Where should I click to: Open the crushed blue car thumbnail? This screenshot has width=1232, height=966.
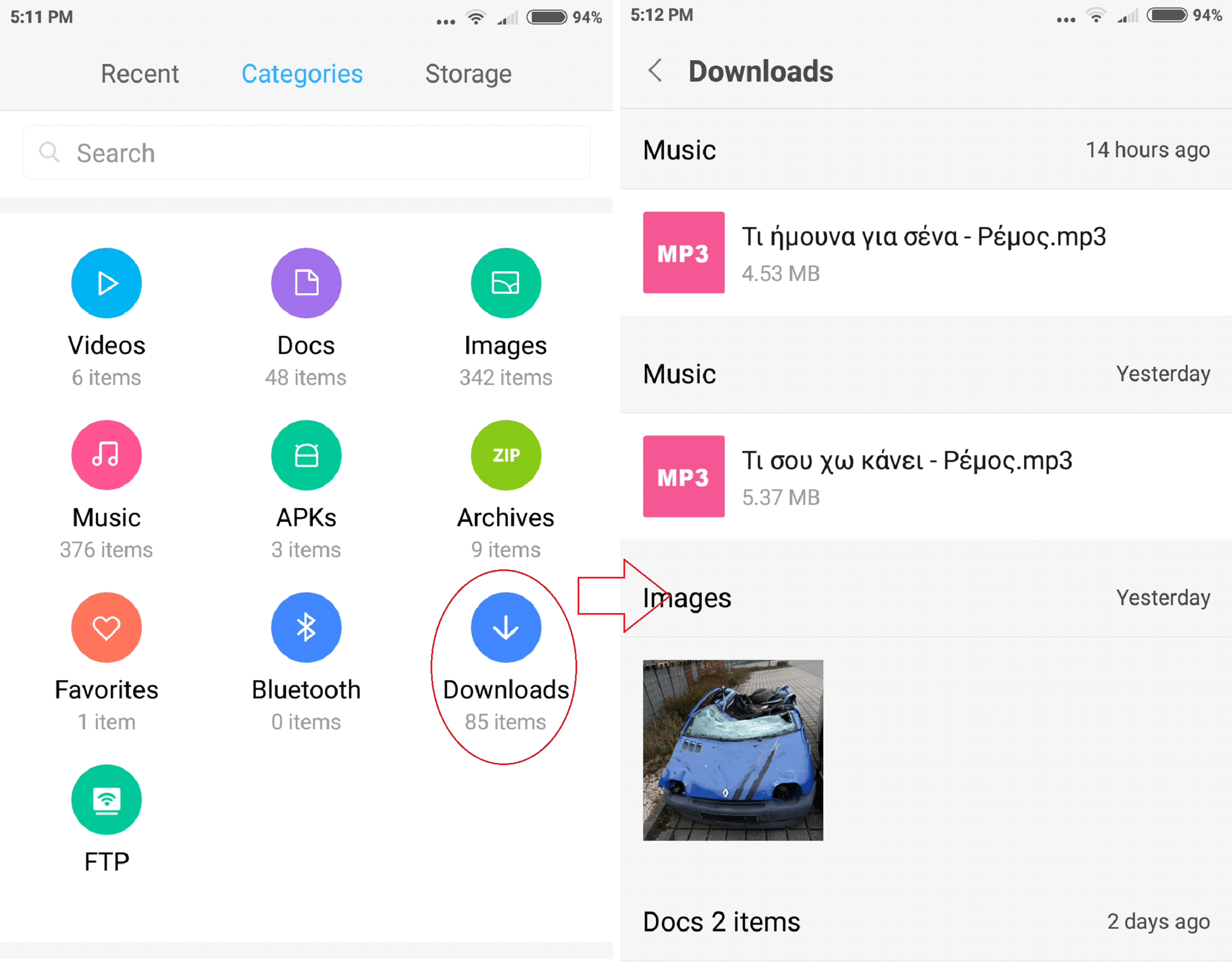tap(733, 750)
